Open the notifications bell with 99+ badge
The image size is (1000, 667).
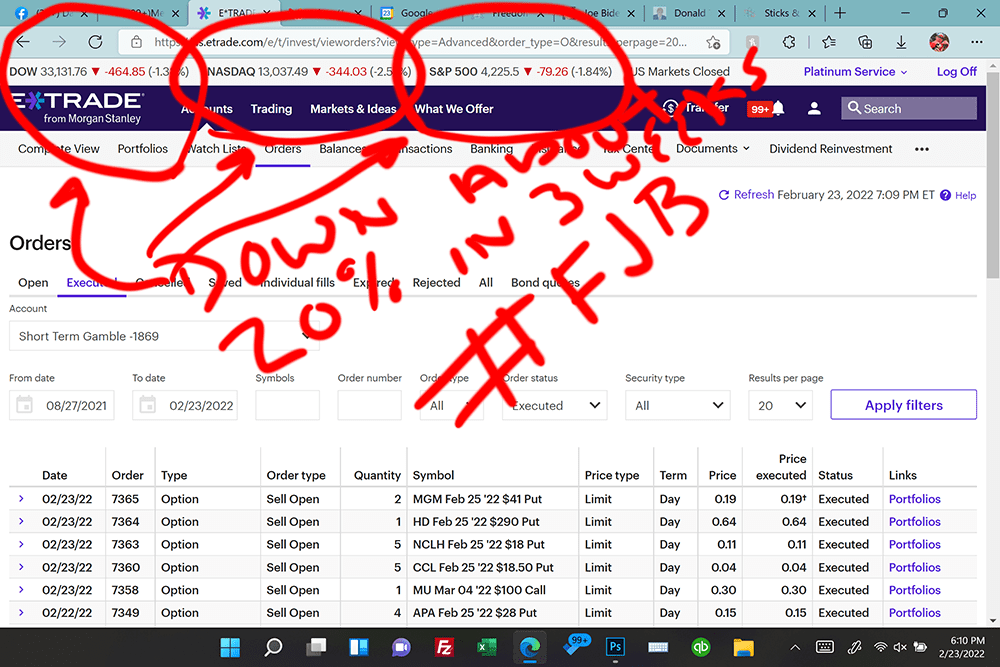point(778,109)
